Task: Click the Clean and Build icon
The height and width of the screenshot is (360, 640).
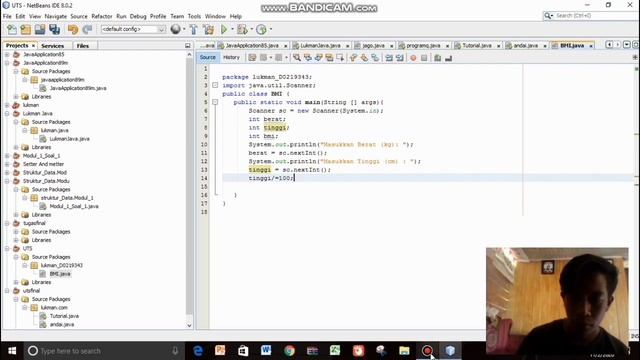Action: click(208, 29)
